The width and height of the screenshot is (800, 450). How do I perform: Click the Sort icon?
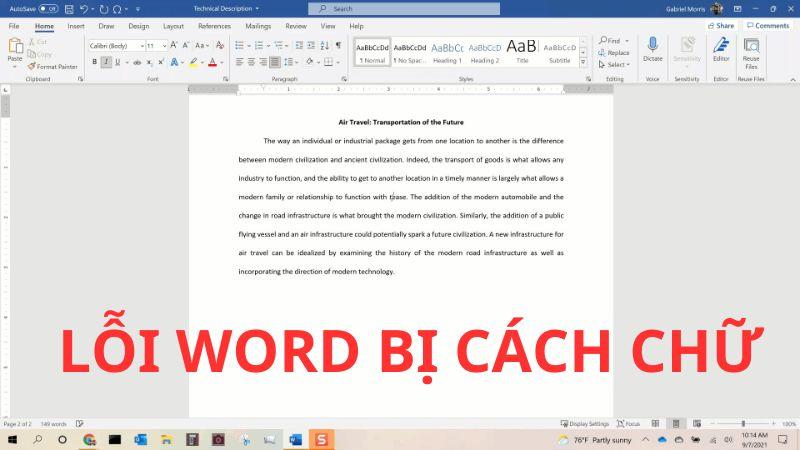point(324,45)
